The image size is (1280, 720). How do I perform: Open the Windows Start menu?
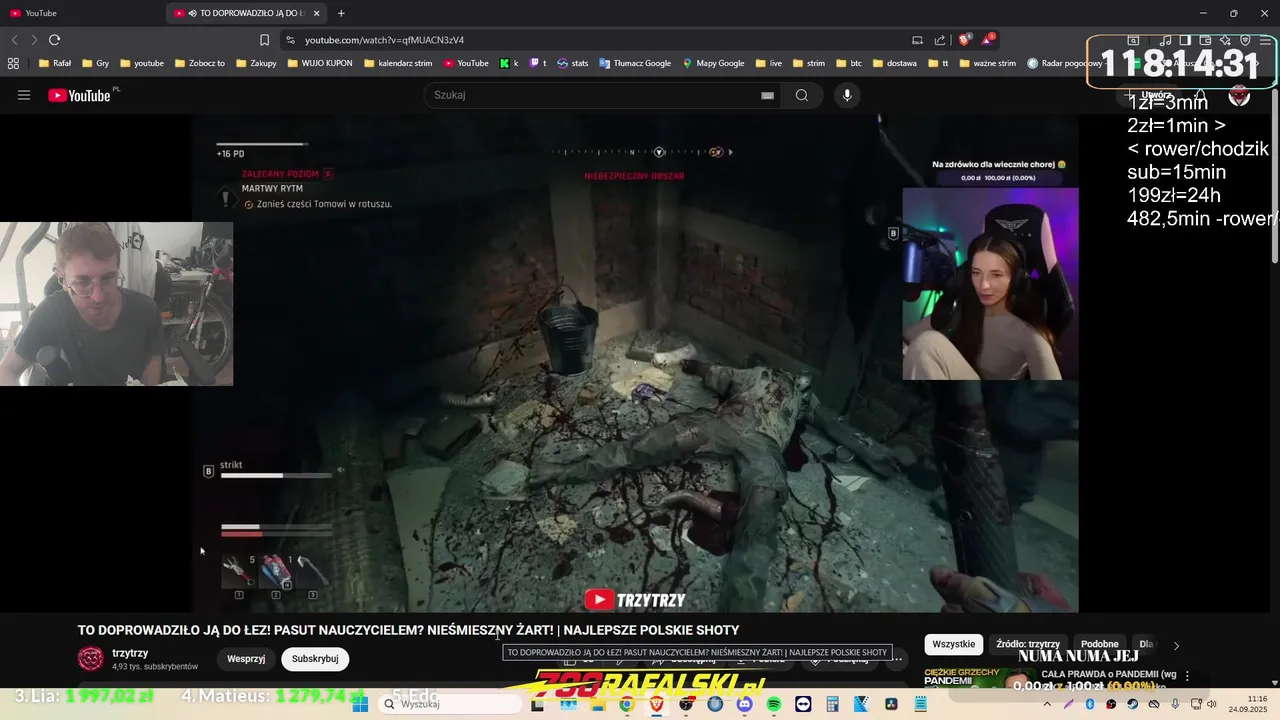coord(360,704)
